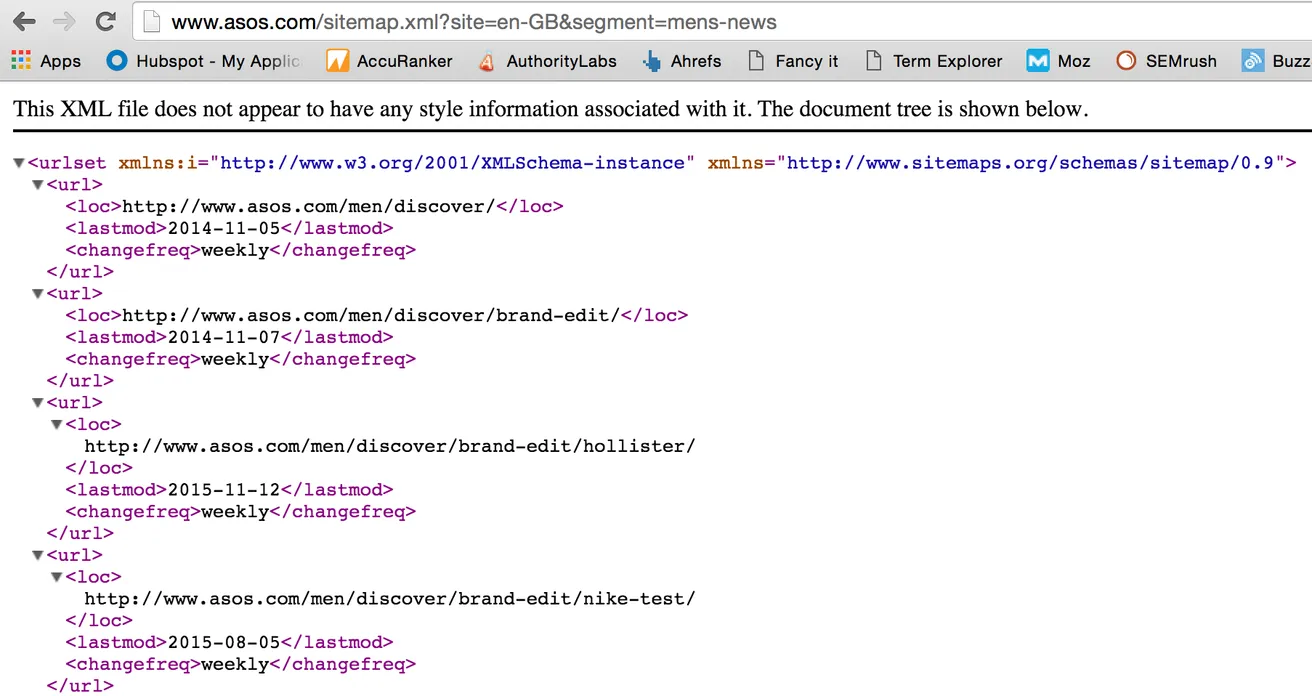Click the Hubspot bookmark favicon
This screenshot has width=1312, height=696.
118,61
